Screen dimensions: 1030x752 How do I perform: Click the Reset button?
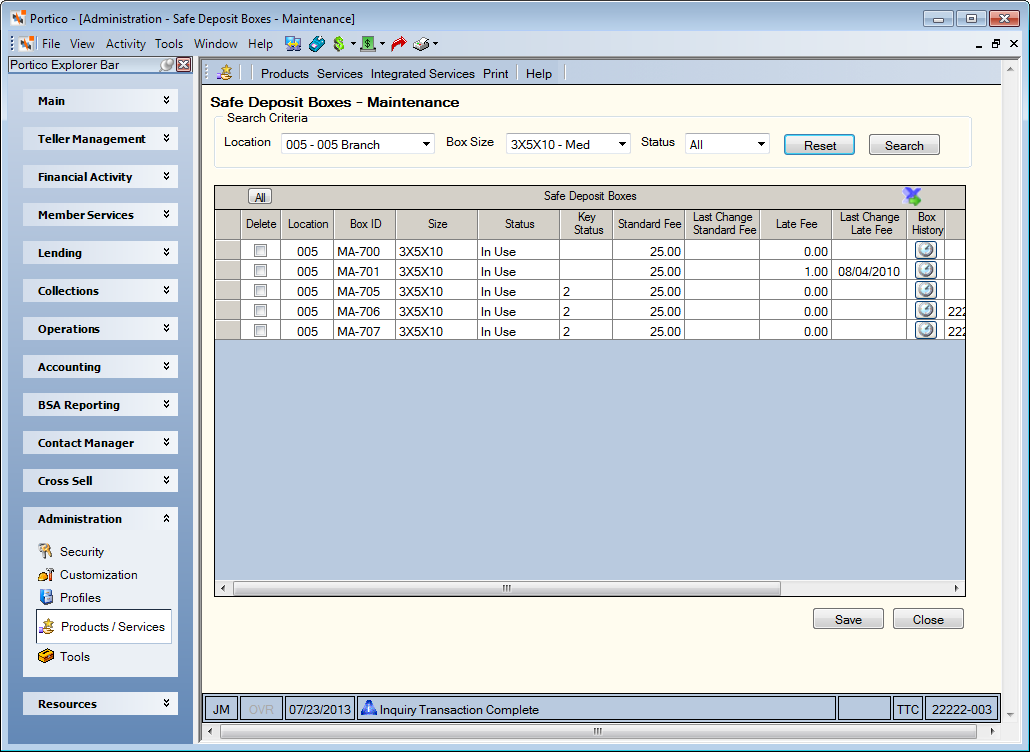[x=819, y=145]
